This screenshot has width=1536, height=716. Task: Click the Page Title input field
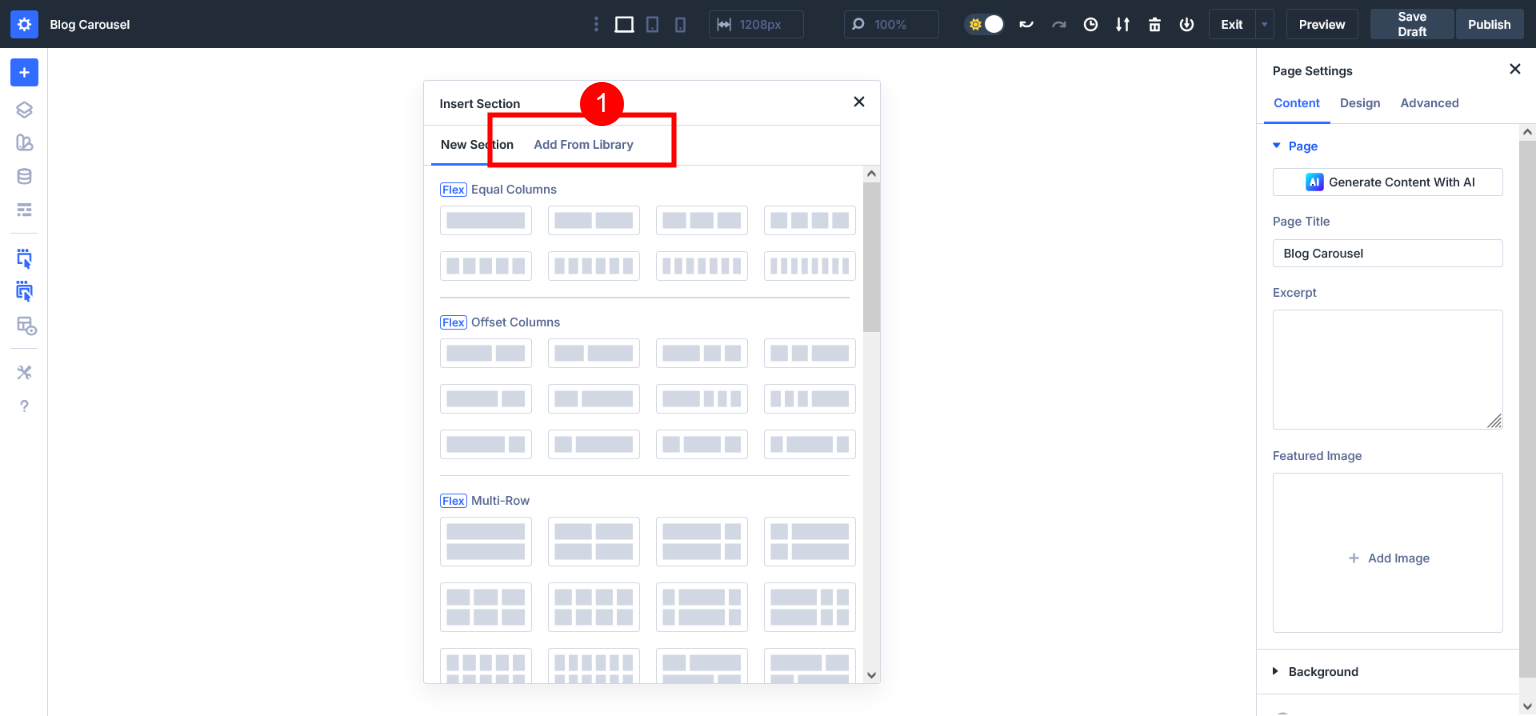click(x=1387, y=253)
